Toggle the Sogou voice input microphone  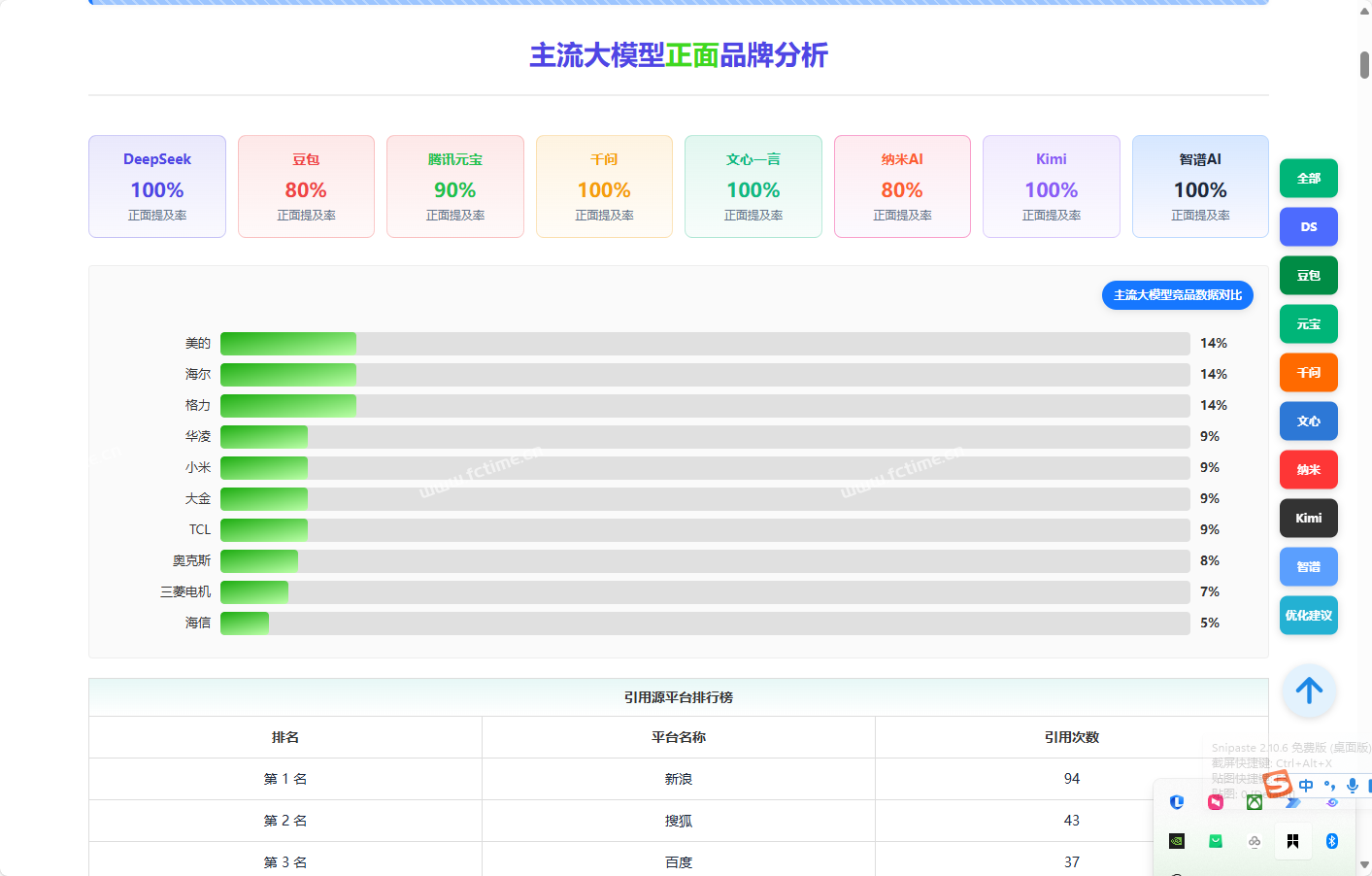click(1353, 785)
